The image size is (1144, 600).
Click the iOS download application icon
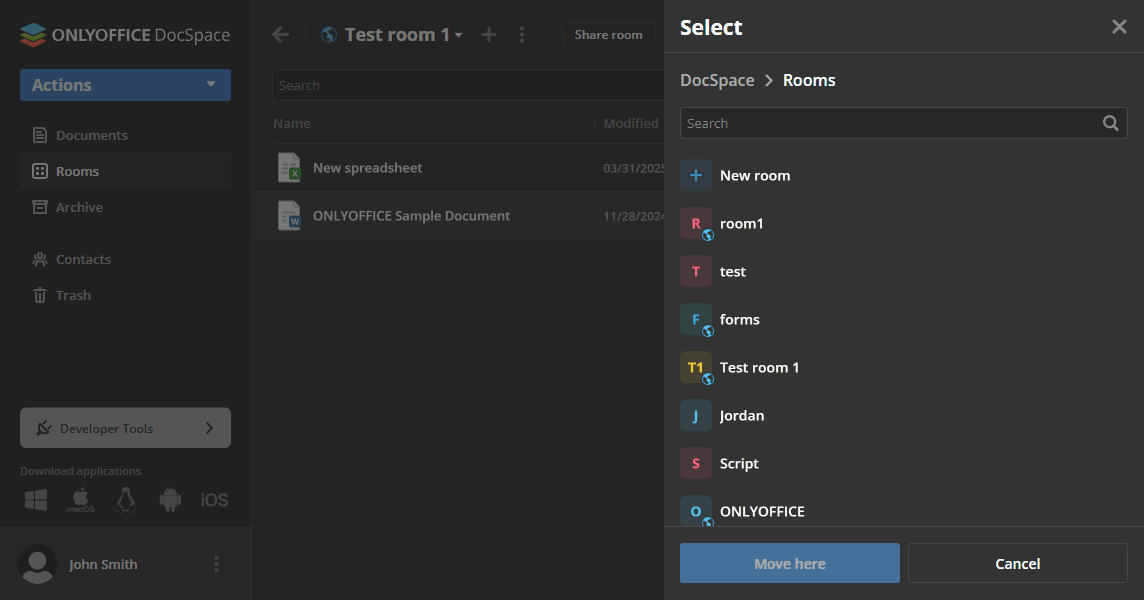pyautogui.click(x=214, y=498)
